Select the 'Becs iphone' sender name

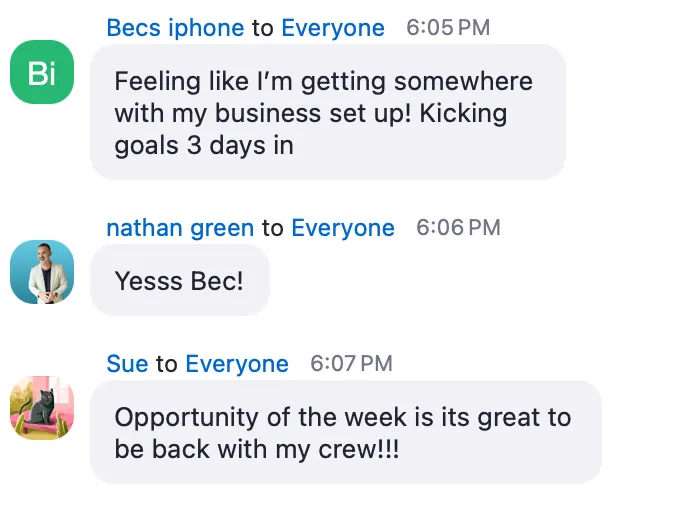(x=175, y=28)
